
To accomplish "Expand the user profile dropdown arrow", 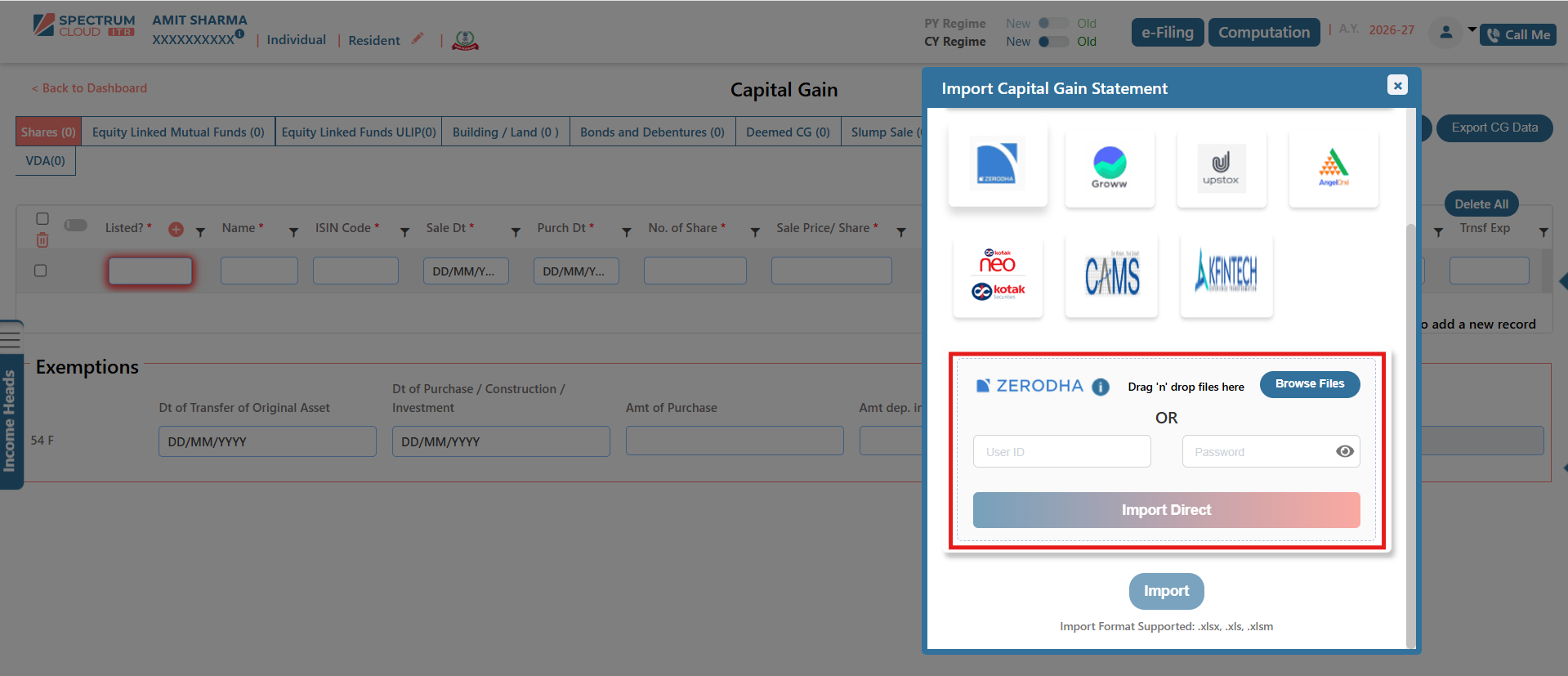I will (x=1472, y=30).
